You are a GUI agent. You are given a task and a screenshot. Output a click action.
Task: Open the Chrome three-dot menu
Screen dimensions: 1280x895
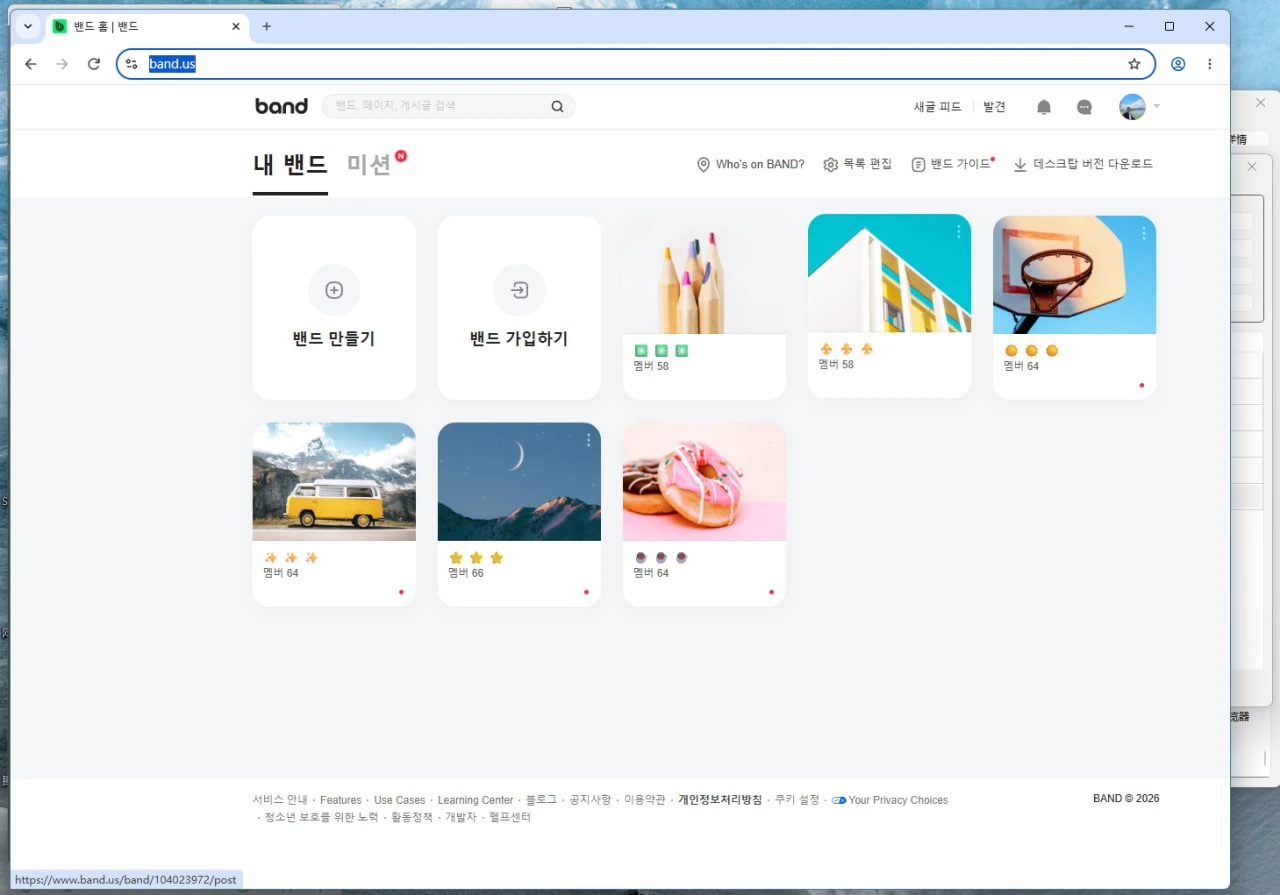(x=1210, y=64)
